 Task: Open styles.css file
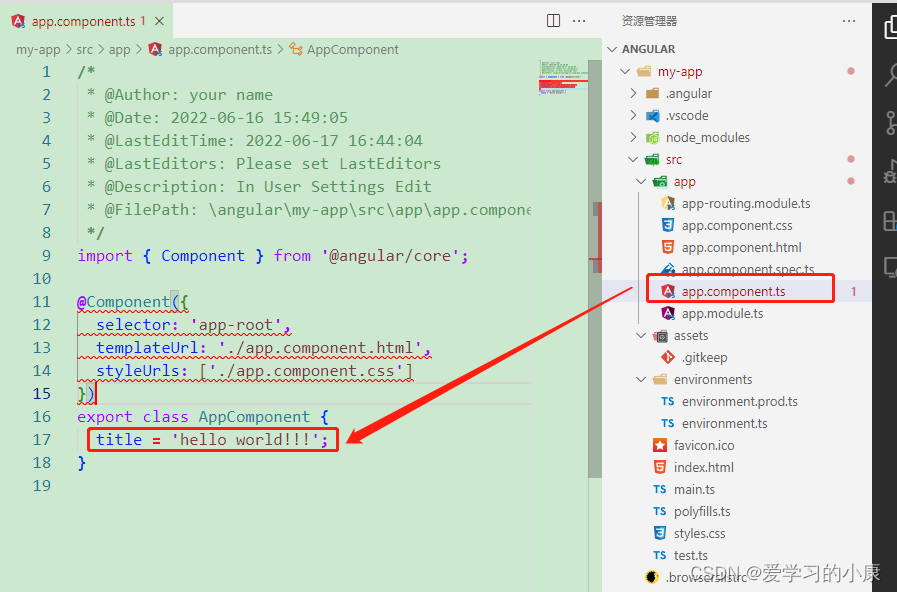point(699,533)
